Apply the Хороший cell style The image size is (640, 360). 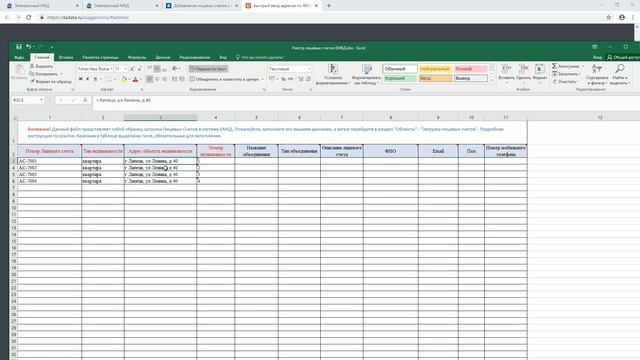(x=400, y=78)
